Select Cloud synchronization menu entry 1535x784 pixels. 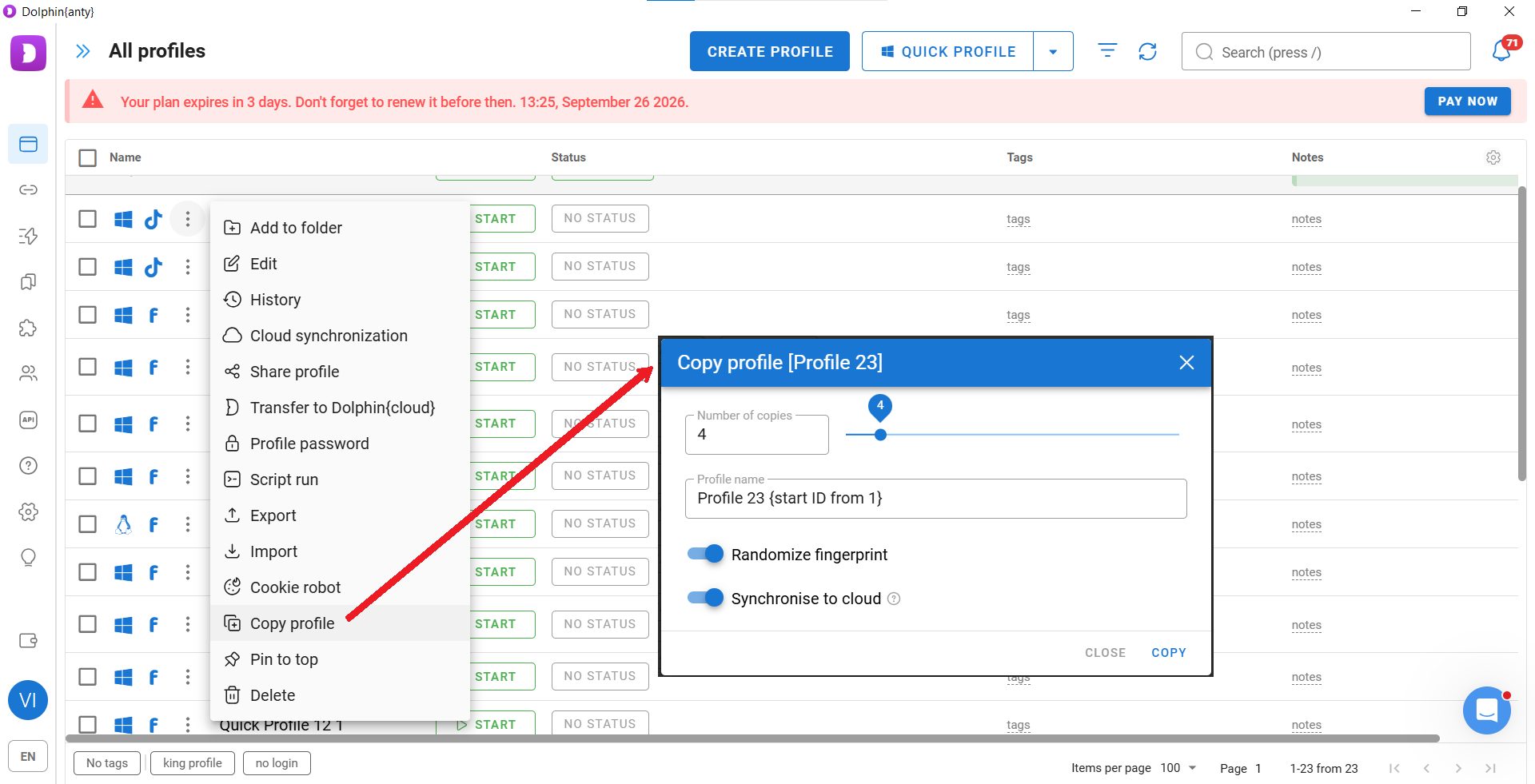pyautogui.click(x=340, y=336)
